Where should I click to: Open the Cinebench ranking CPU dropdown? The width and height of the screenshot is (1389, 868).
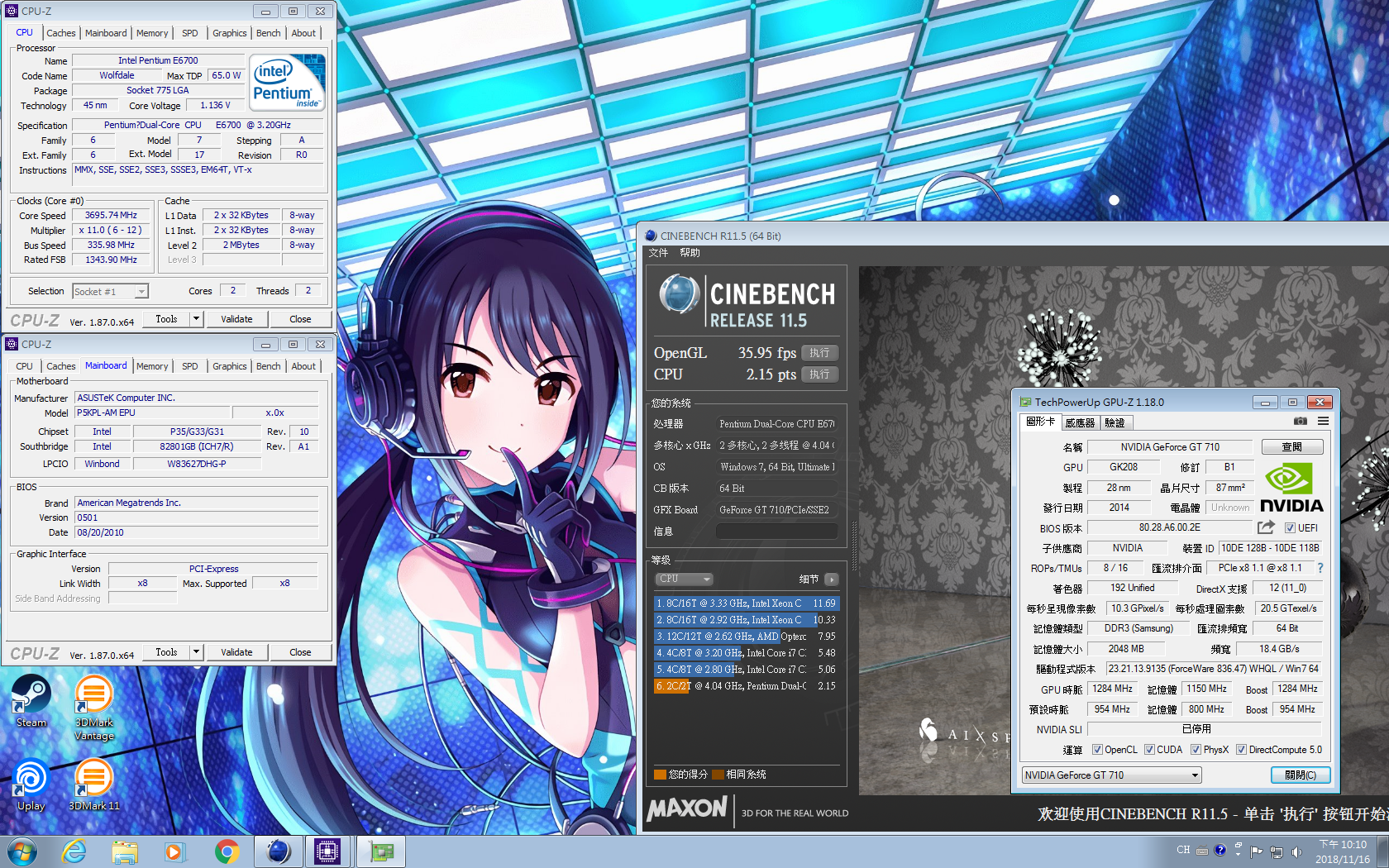pyautogui.click(x=684, y=579)
